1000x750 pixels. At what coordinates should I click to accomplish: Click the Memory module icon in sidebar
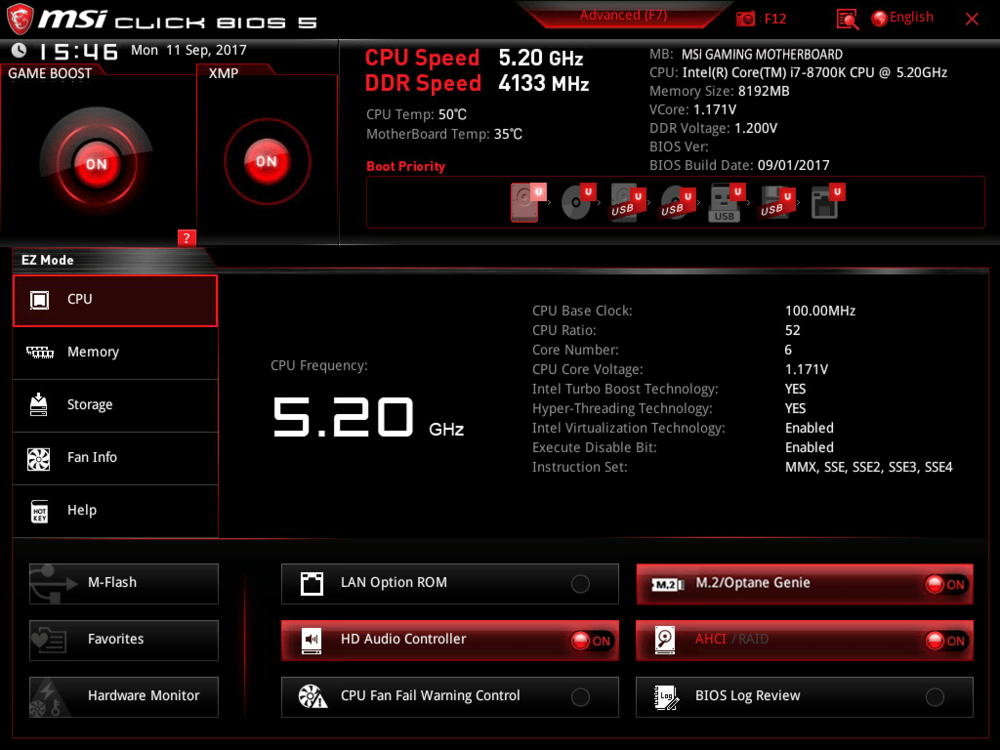click(x=40, y=352)
